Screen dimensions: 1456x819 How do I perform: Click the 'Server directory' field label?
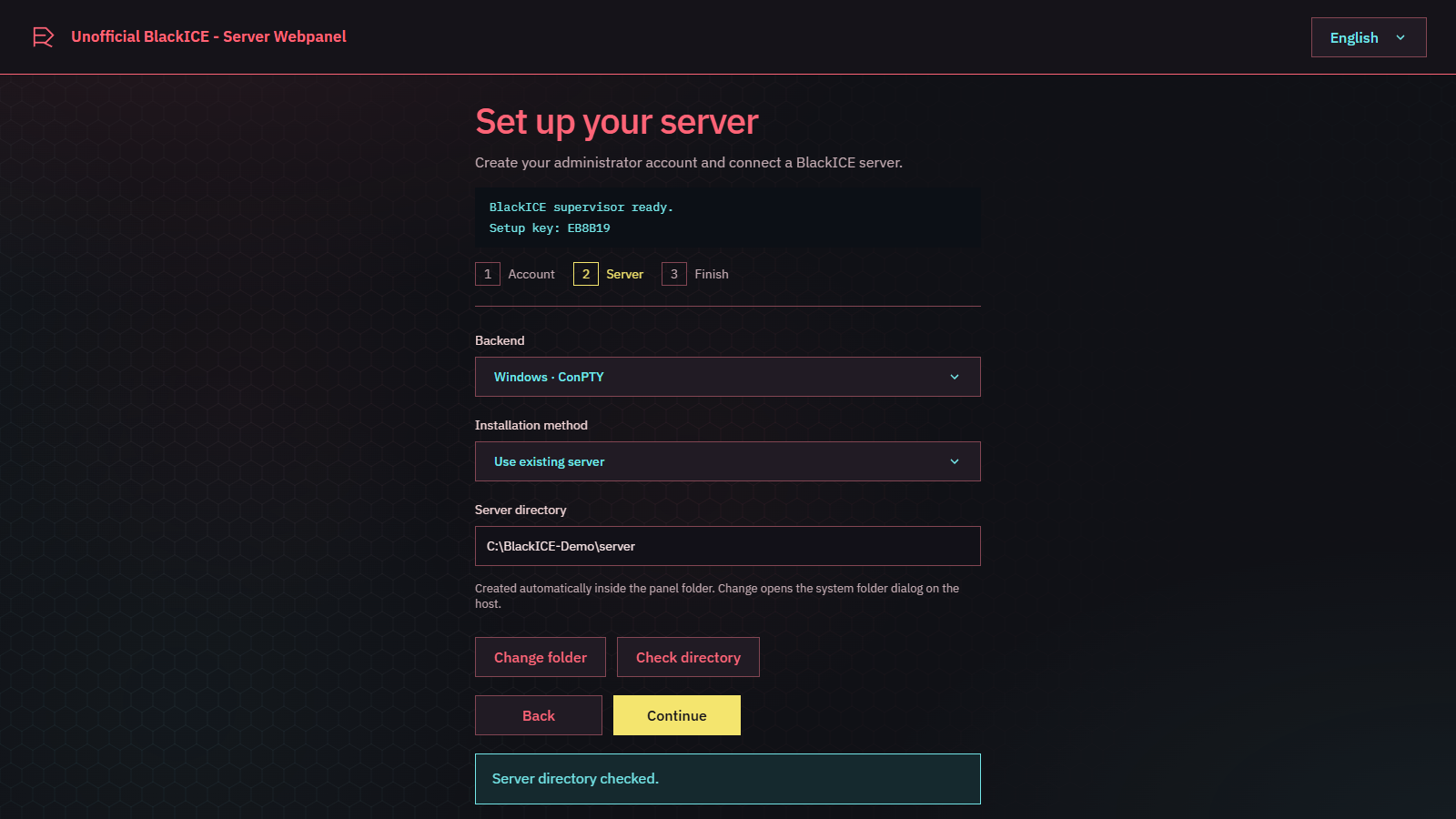pos(521,510)
